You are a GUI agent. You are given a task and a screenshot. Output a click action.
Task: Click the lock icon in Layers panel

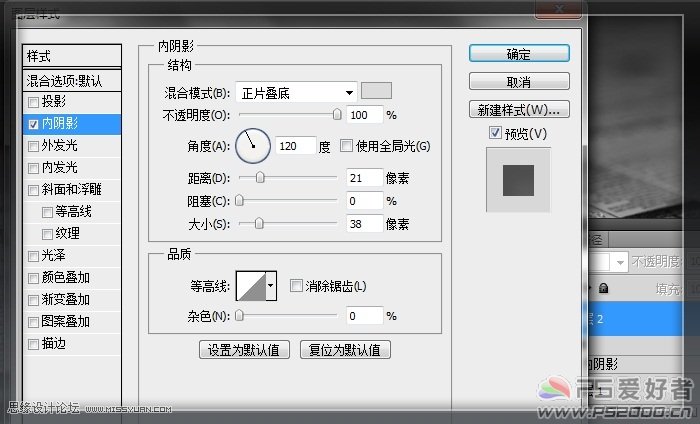tap(604, 288)
